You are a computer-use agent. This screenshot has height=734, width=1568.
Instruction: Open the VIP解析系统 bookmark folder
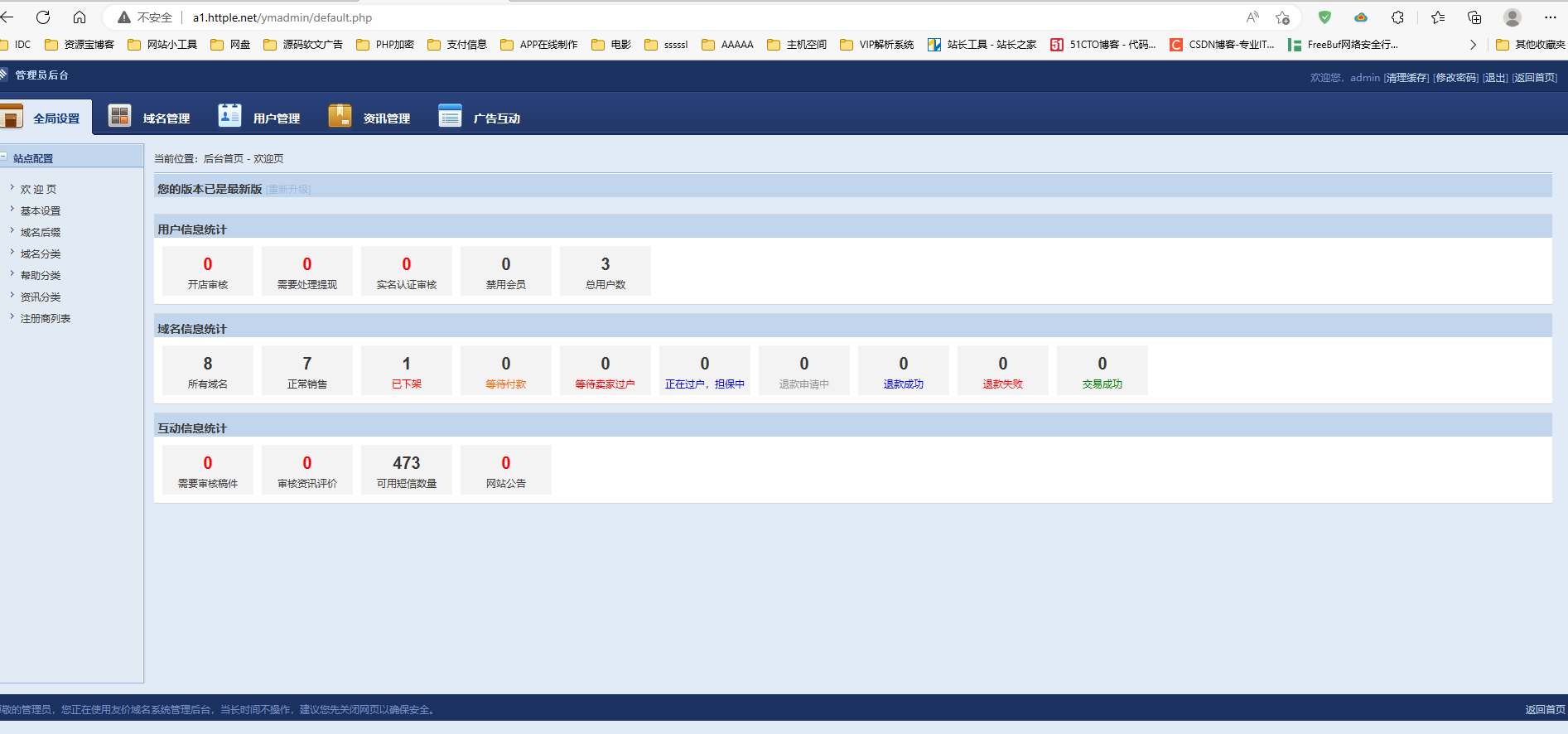(876, 45)
